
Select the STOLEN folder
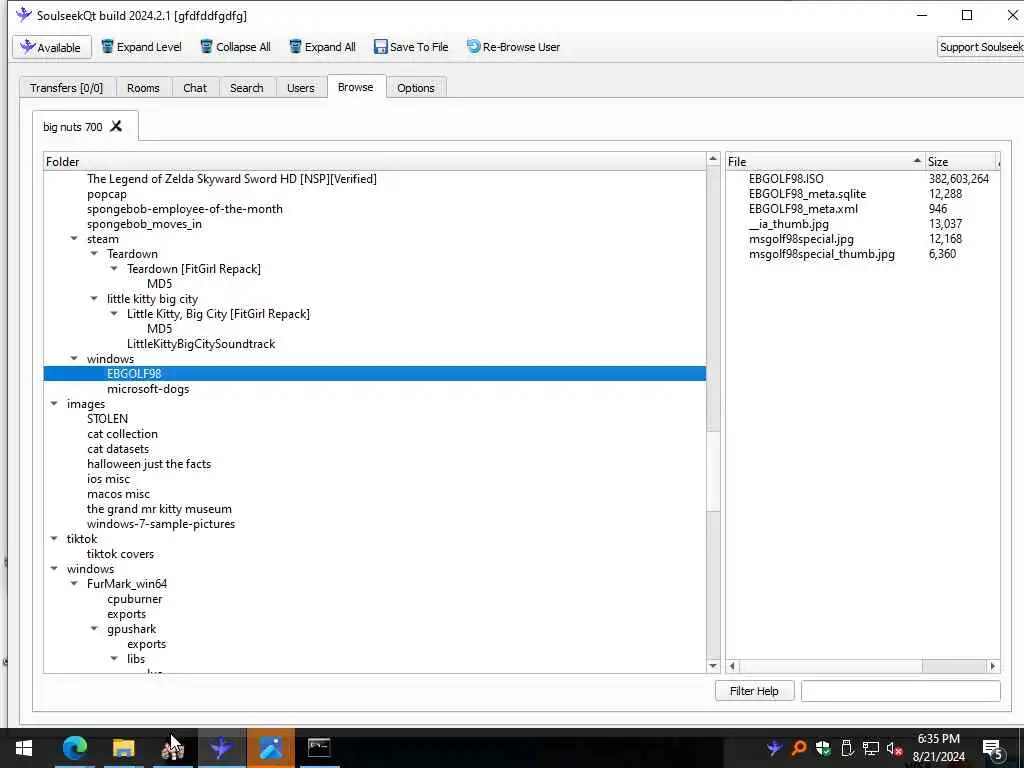pos(108,419)
